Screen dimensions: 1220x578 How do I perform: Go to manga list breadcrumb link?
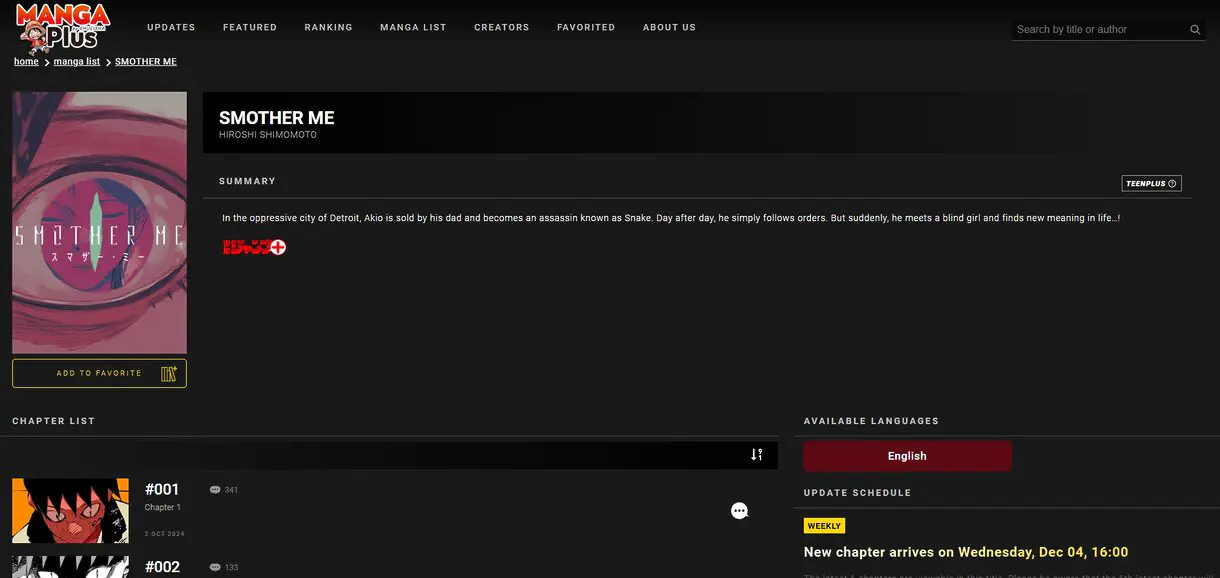click(x=77, y=62)
